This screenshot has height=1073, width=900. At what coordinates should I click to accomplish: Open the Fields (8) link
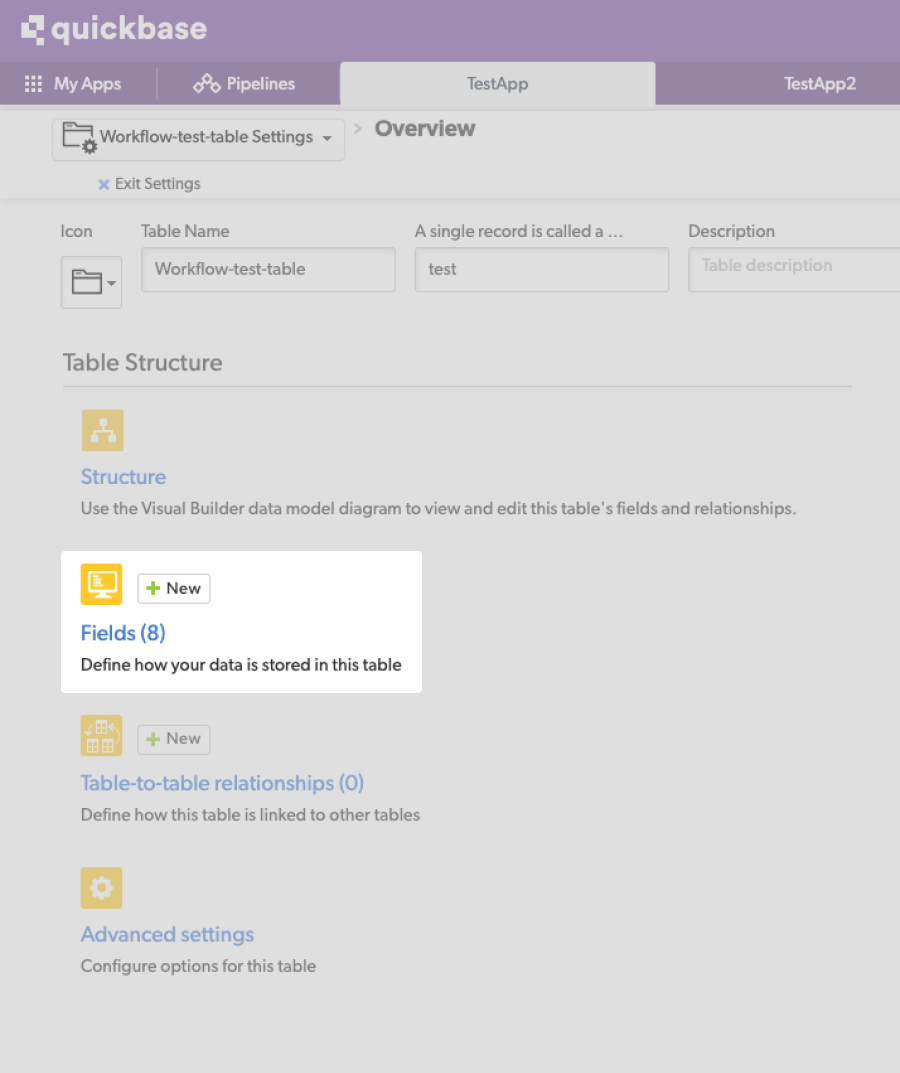tap(122, 633)
